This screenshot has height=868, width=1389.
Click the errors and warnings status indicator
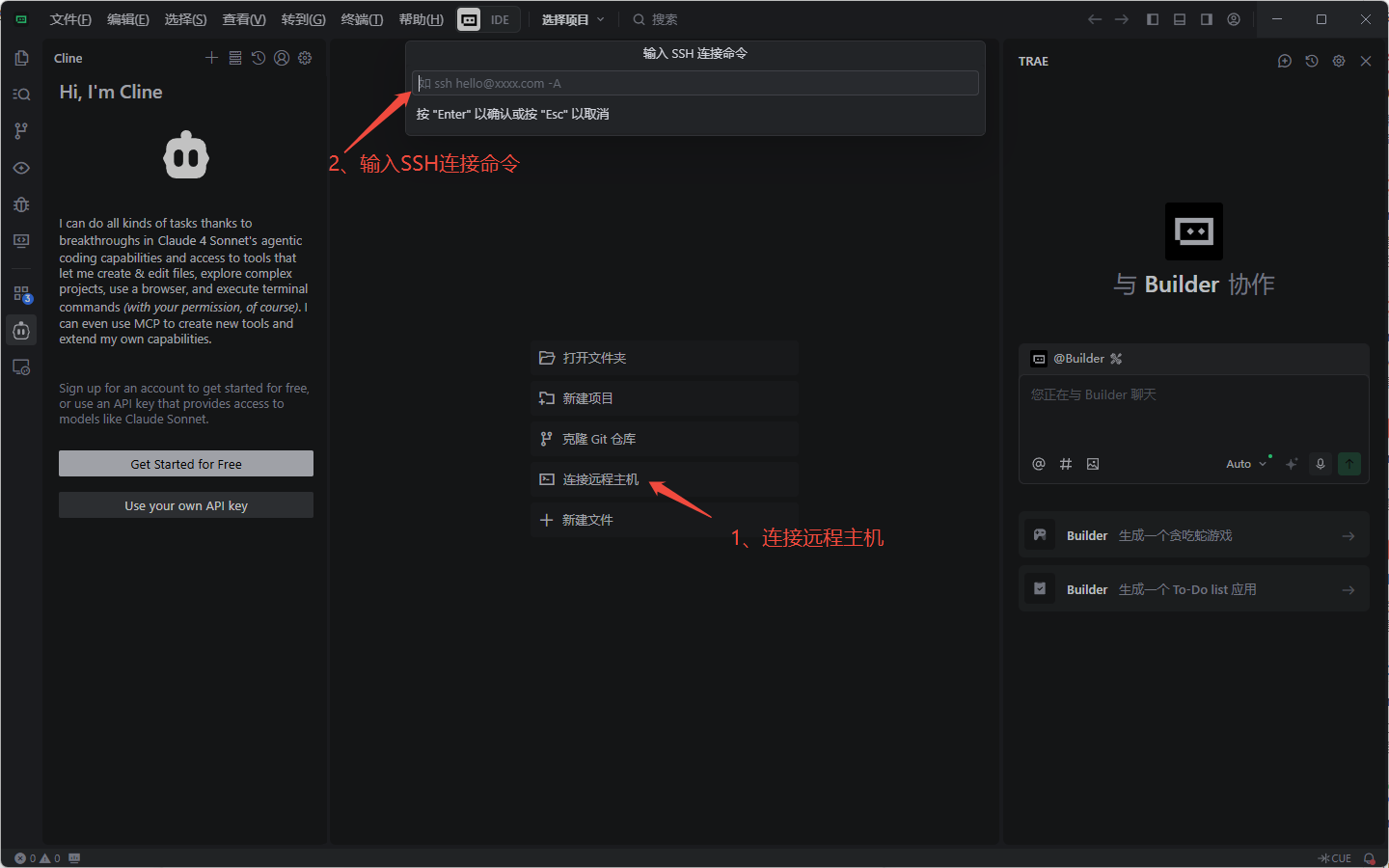point(38,858)
